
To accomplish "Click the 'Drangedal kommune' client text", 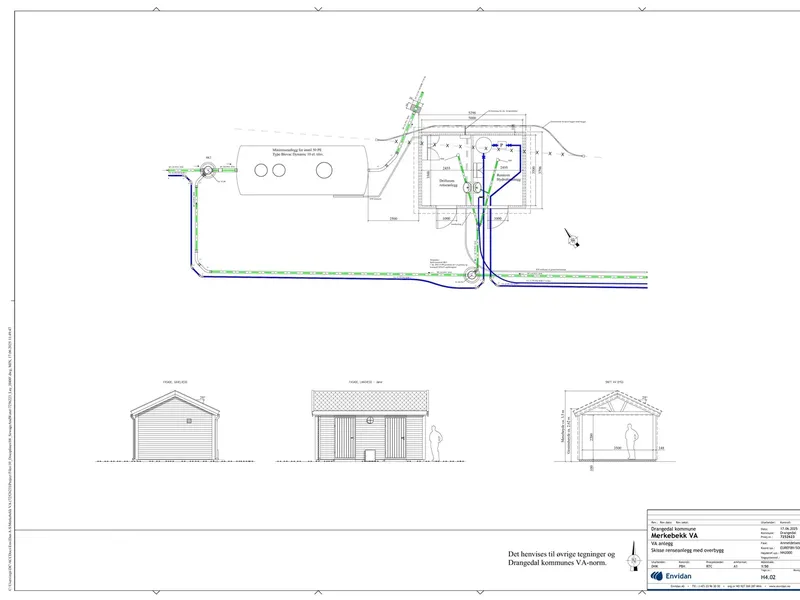I will [x=673, y=529].
